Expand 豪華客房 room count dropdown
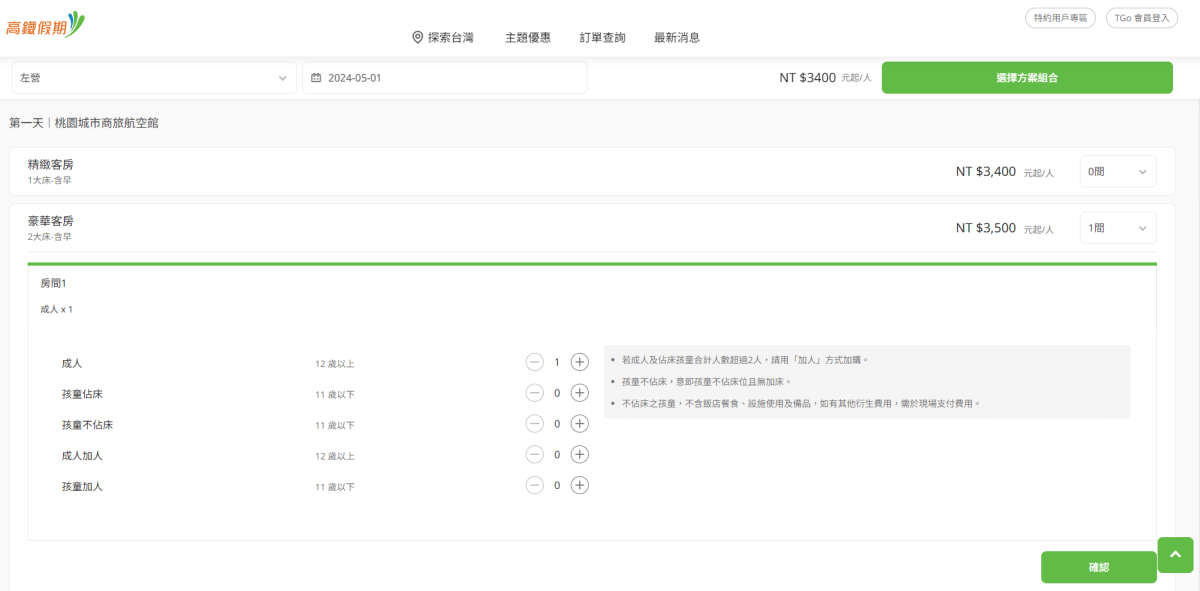This screenshot has height=591, width=1200. coord(1118,228)
